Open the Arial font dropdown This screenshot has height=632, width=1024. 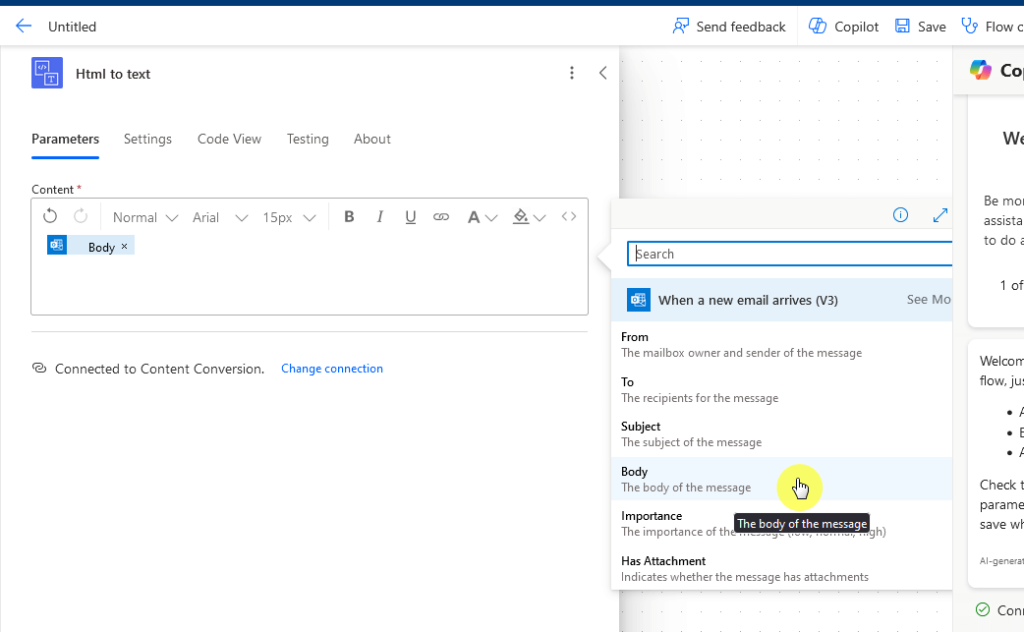[x=220, y=217]
